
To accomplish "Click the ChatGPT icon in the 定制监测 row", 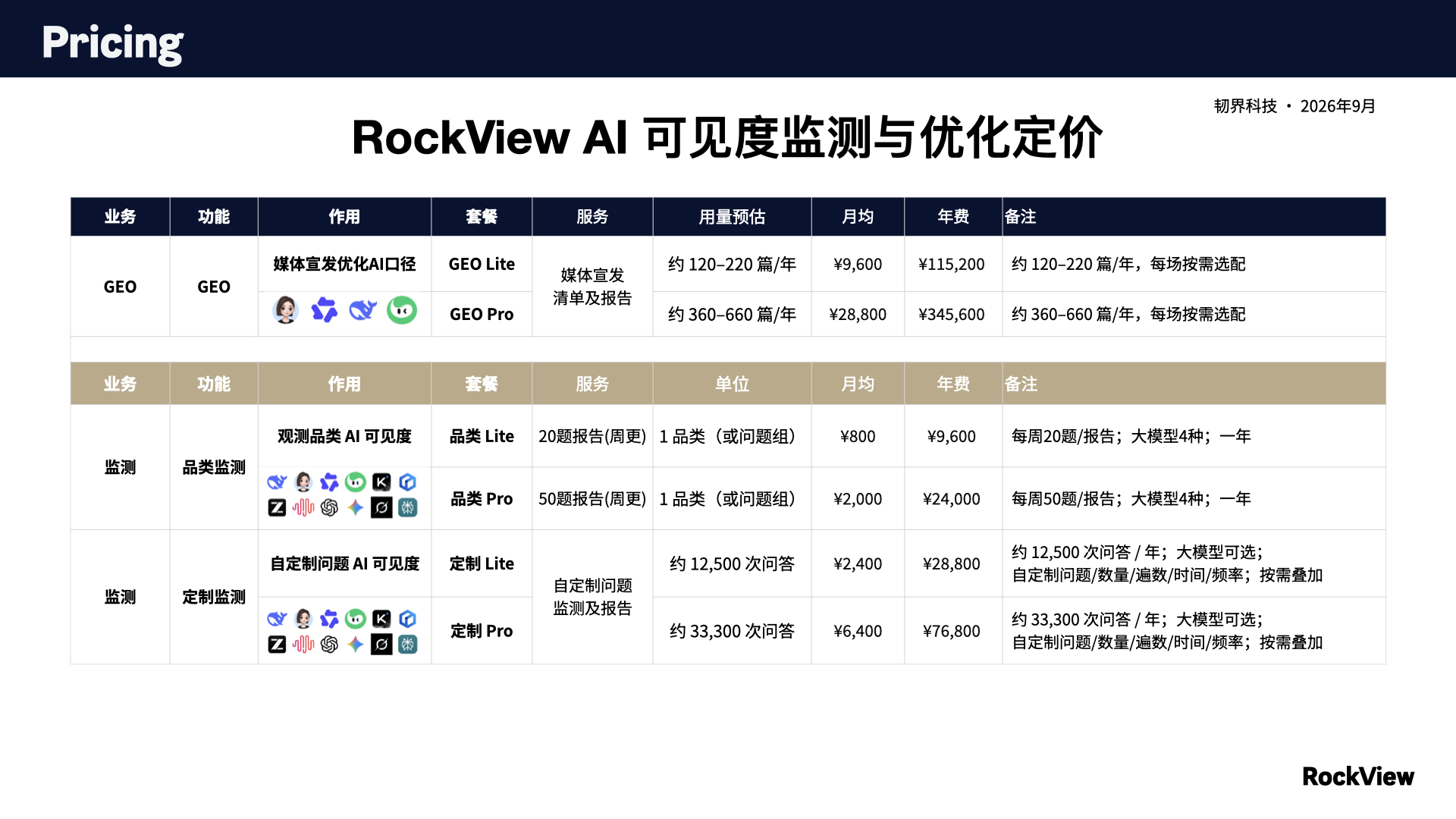I will point(329,645).
